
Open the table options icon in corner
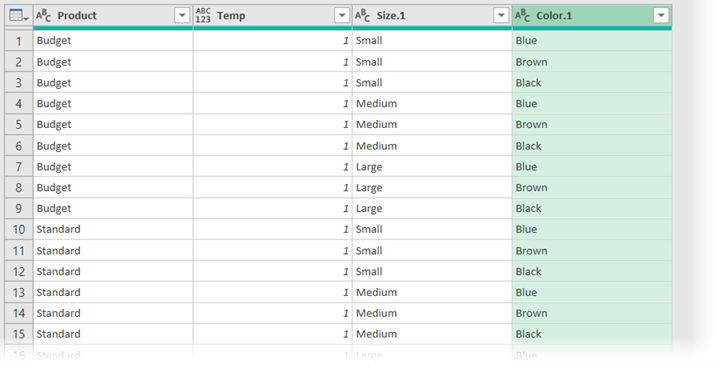(x=19, y=16)
